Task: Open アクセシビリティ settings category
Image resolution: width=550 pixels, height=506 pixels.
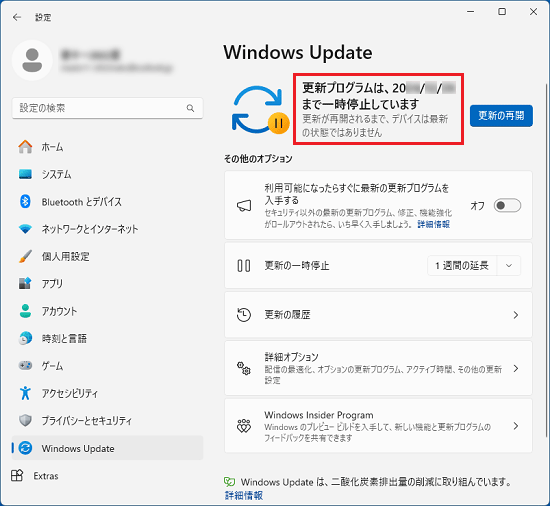Action: (x=107, y=393)
